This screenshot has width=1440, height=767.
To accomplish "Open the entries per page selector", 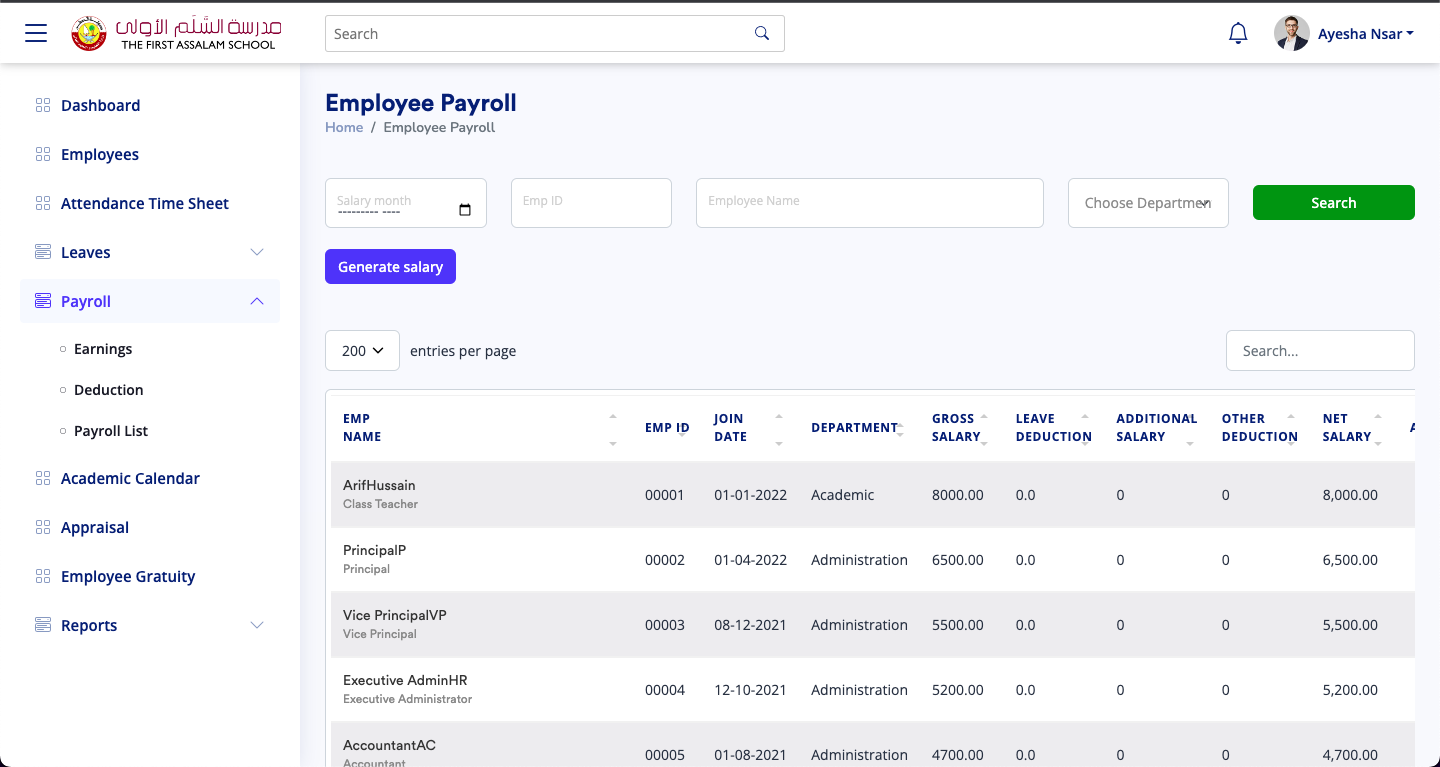I will [362, 350].
